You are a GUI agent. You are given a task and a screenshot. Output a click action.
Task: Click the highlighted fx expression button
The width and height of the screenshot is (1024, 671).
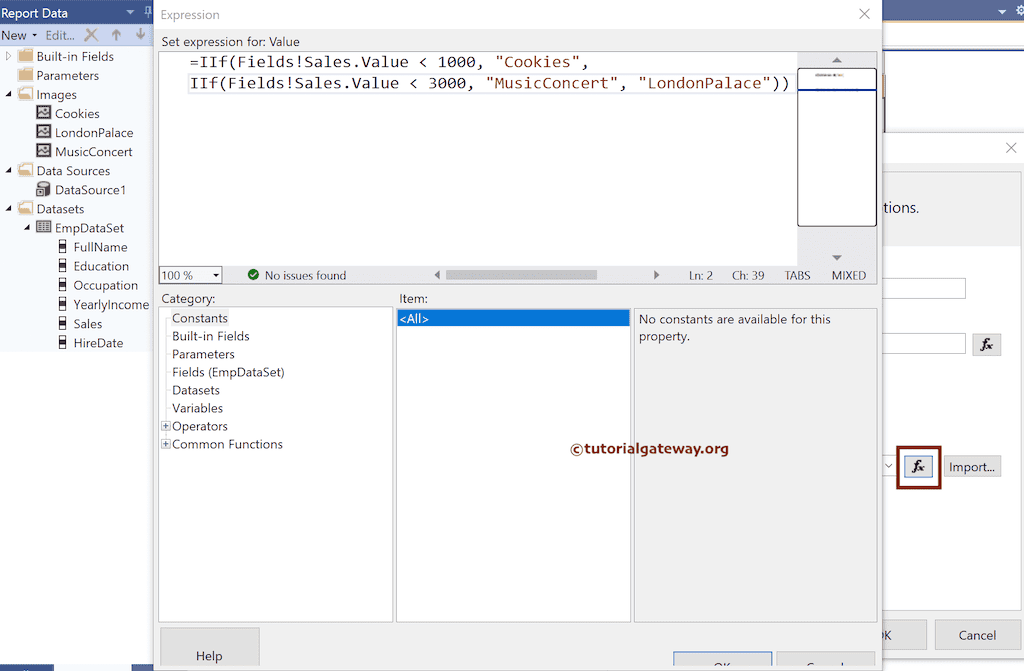tap(918, 466)
